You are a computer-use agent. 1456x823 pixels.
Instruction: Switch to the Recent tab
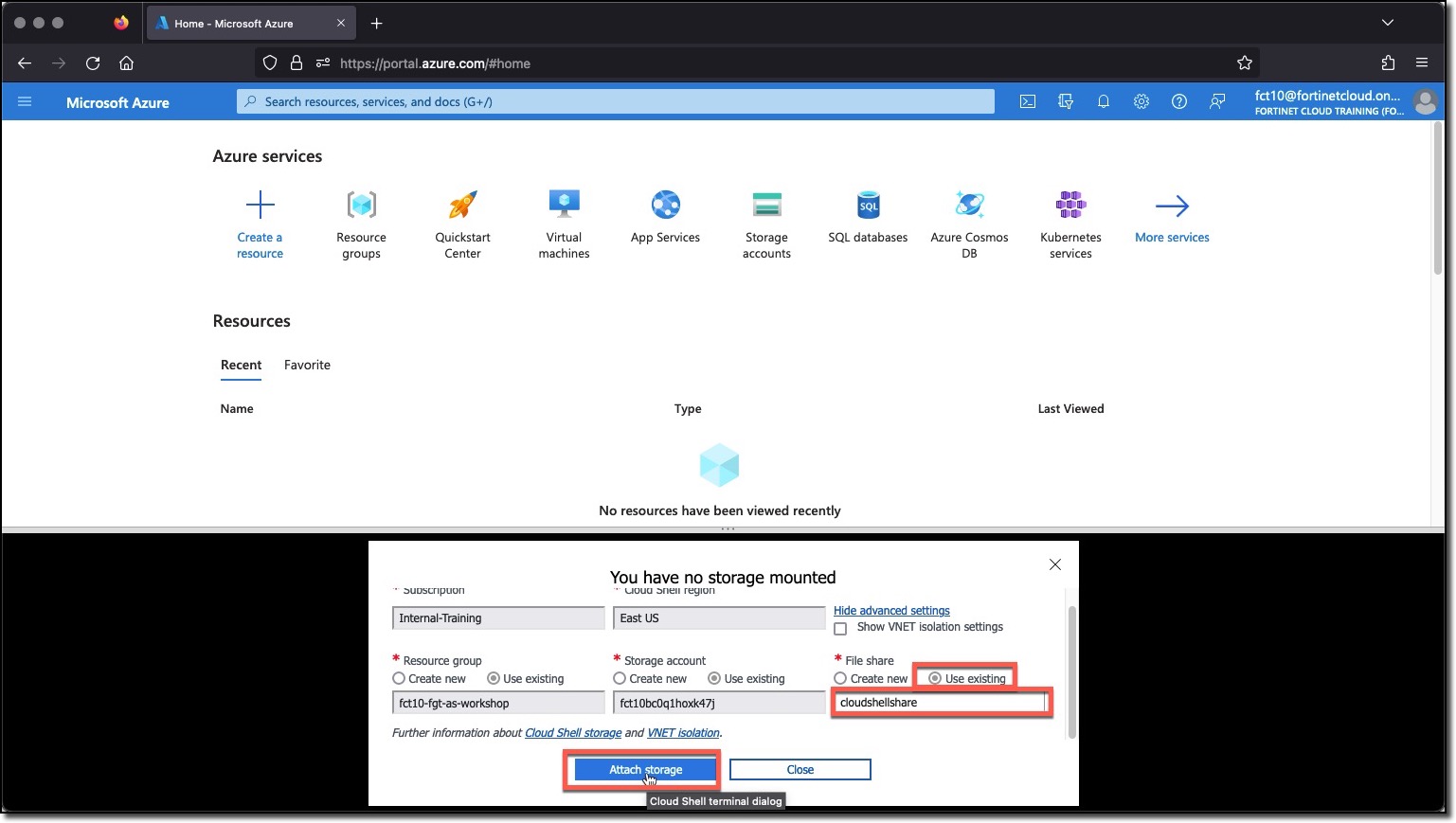pos(241,365)
